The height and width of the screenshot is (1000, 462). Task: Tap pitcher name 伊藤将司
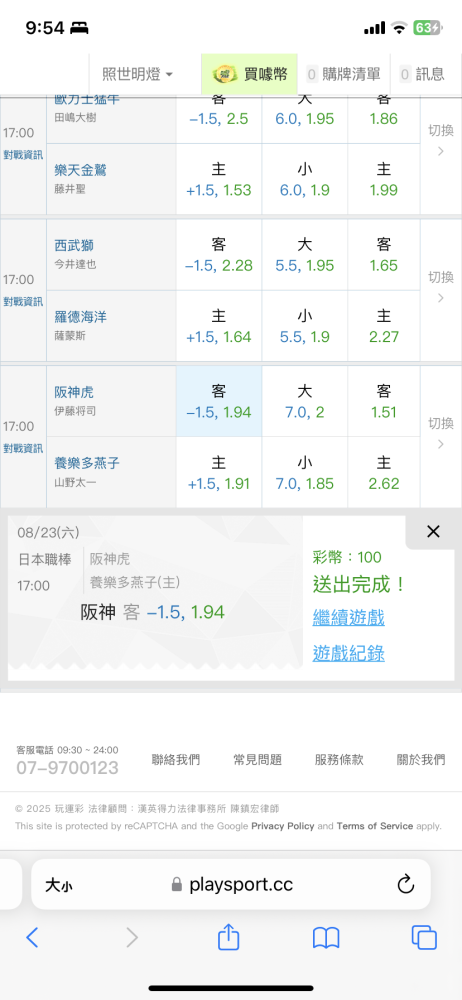click(75, 411)
